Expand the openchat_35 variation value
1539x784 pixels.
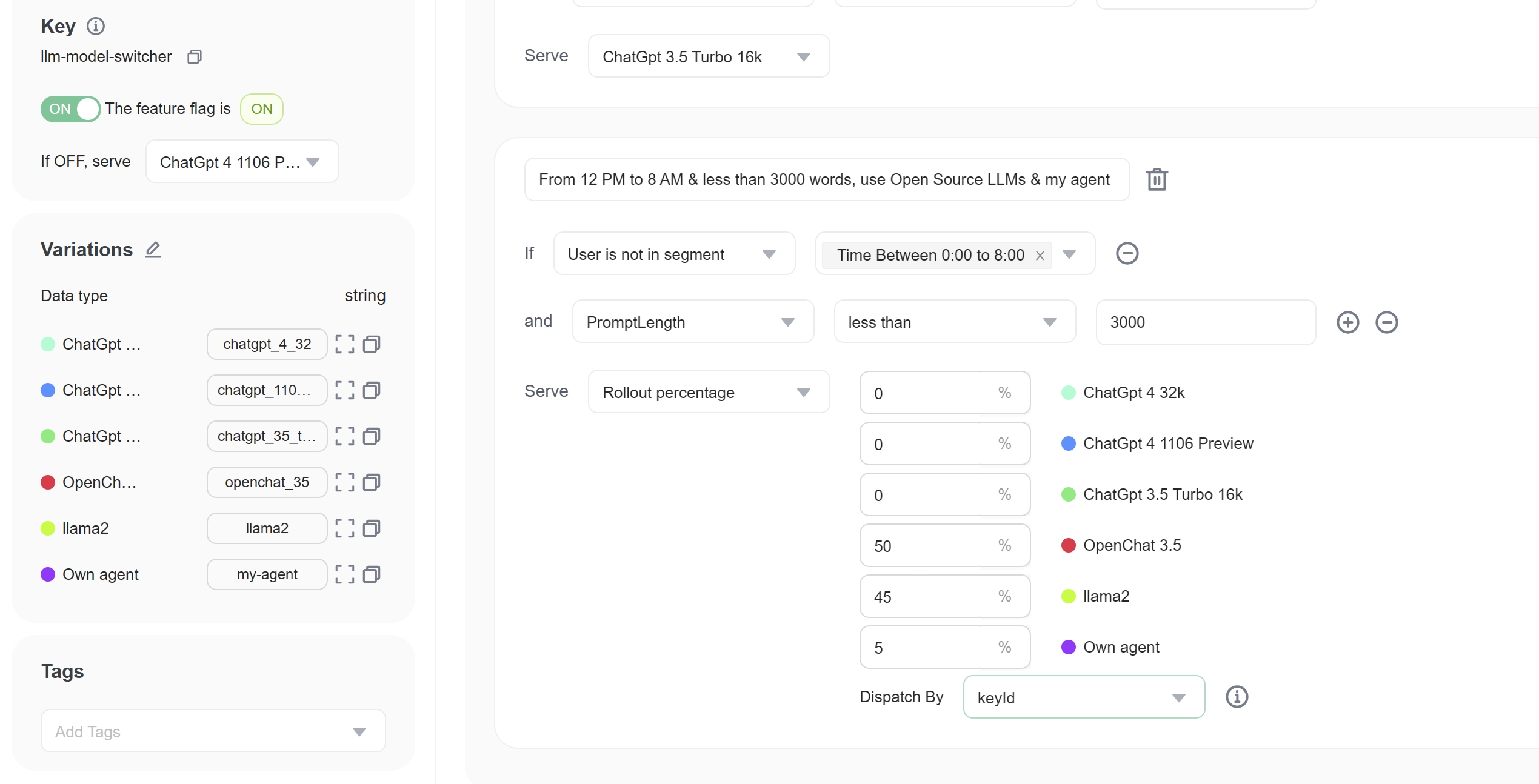click(x=345, y=482)
